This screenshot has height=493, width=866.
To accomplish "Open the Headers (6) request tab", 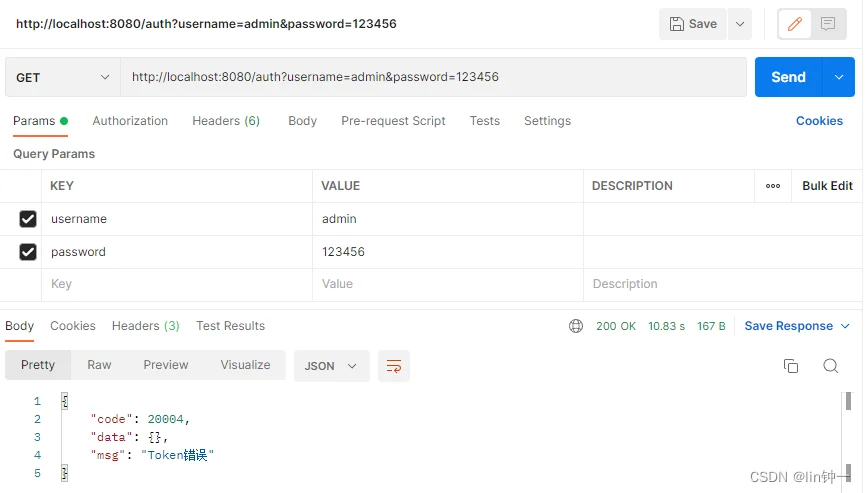I will [x=226, y=121].
